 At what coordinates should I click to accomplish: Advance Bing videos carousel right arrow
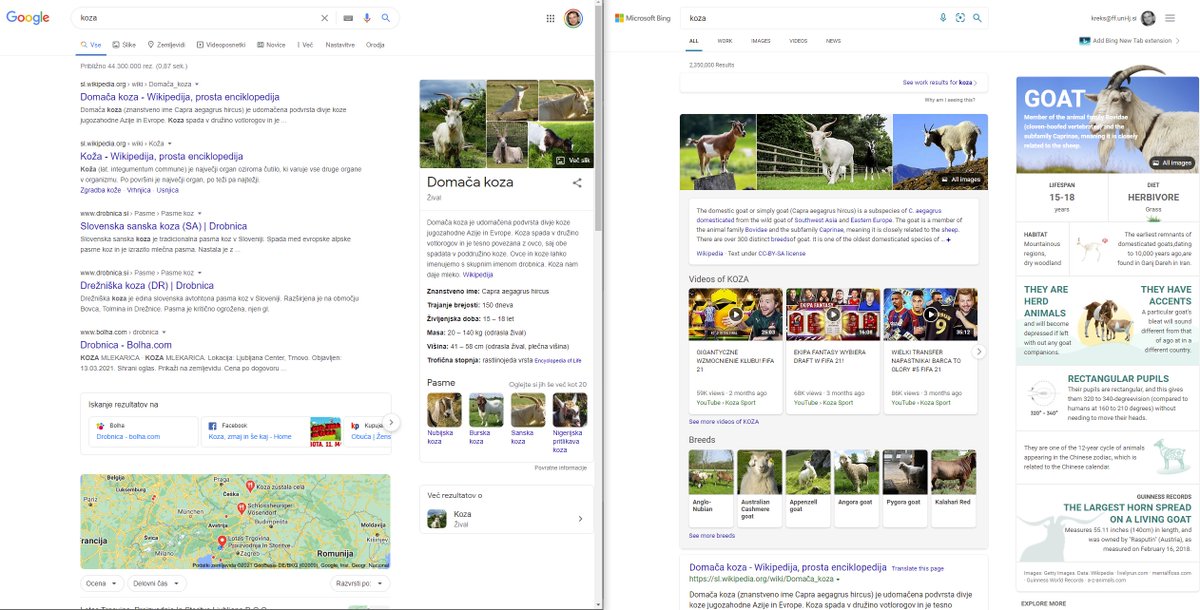(979, 351)
